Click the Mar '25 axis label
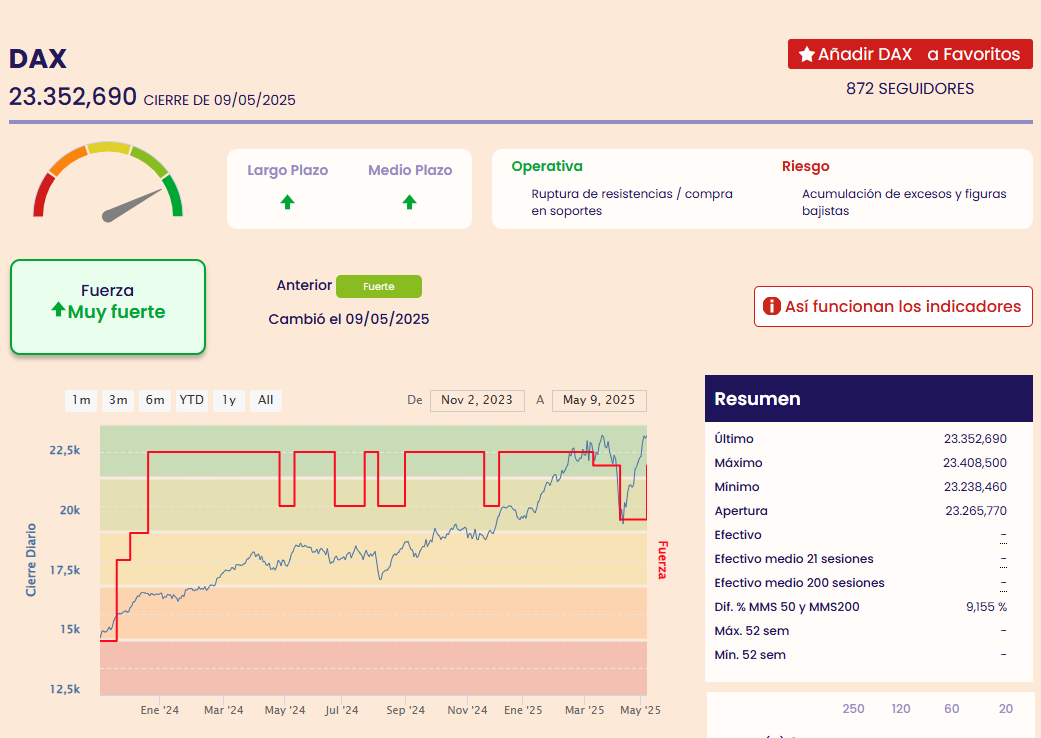Image resolution: width=1041 pixels, height=738 pixels. point(584,709)
